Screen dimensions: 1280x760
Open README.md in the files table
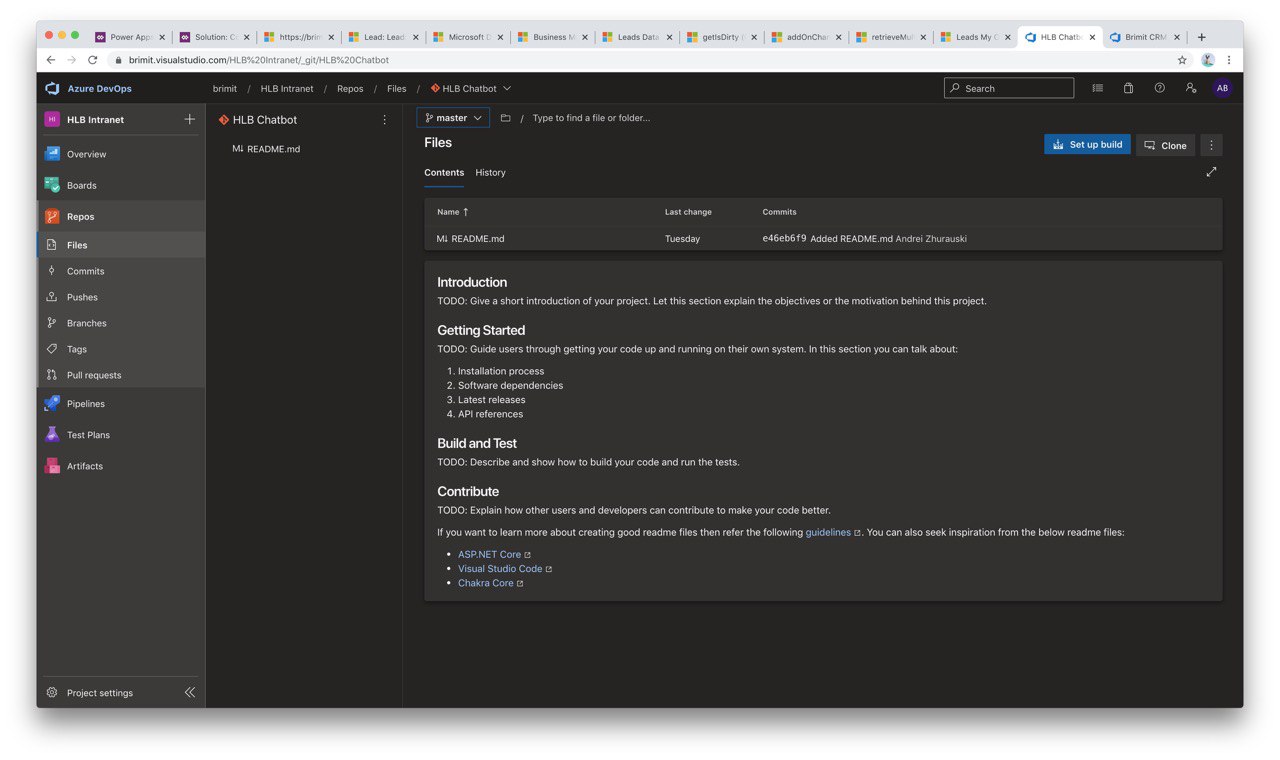coord(478,239)
